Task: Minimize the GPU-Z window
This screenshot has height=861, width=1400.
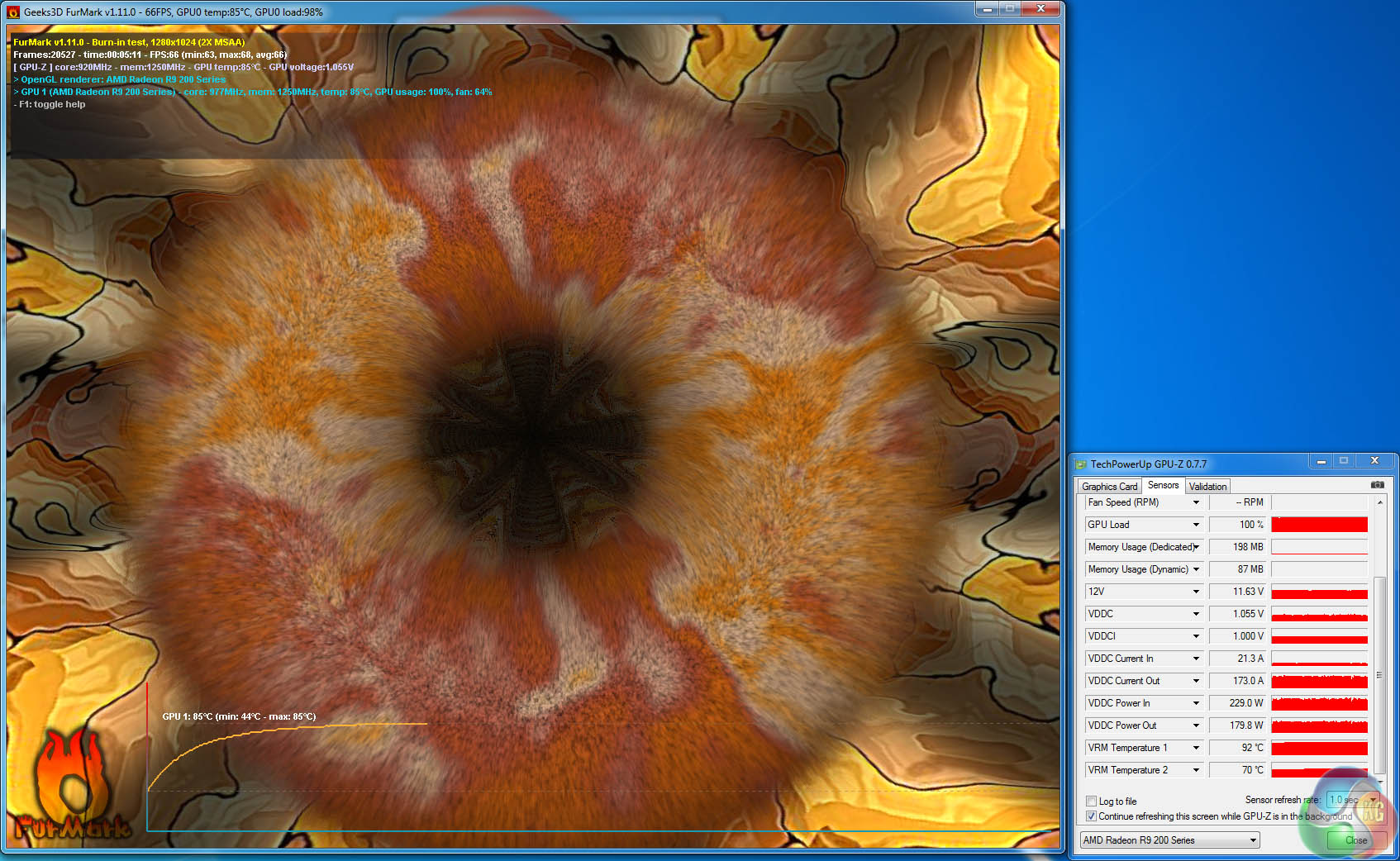Action: point(1321,461)
